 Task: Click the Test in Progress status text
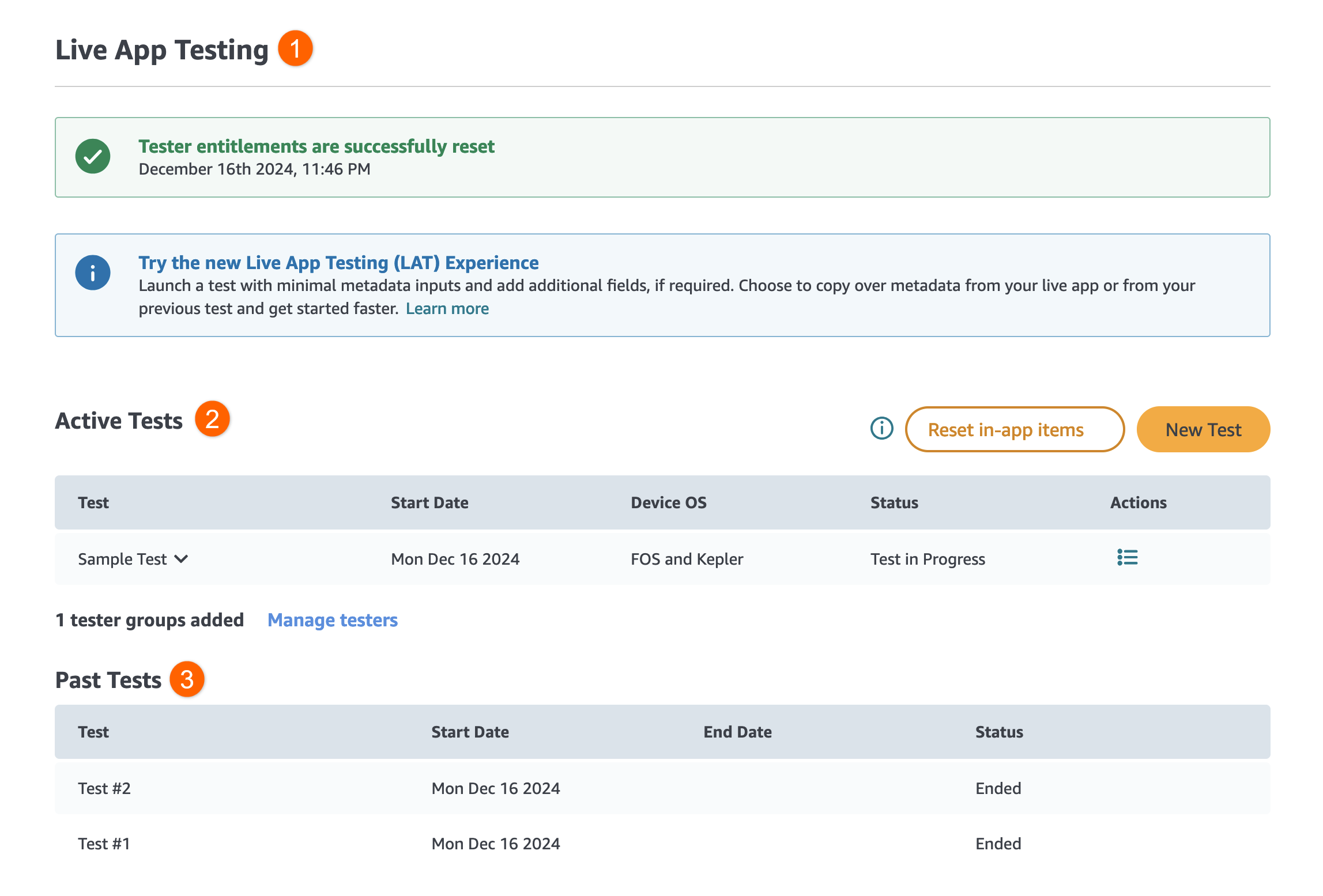pyautogui.click(x=927, y=559)
